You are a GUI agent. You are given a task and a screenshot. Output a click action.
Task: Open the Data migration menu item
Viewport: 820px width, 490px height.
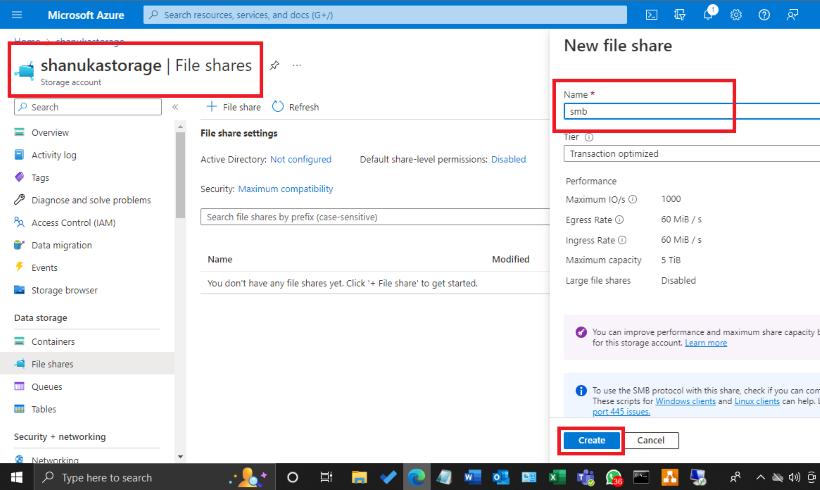pos(61,245)
